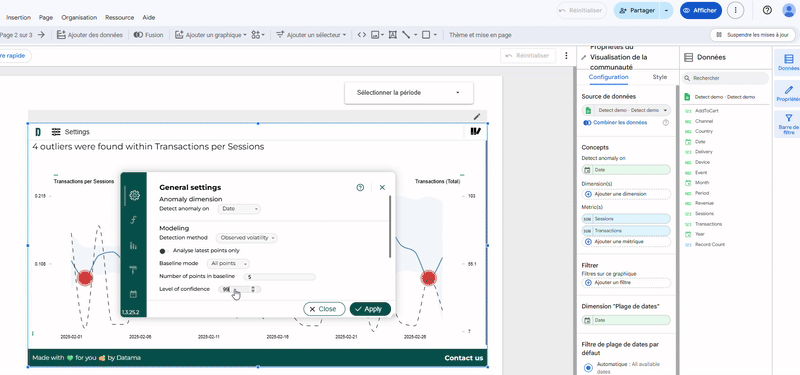The width and height of the screenshot is (800, 375).
Task: Click the Level of confidence stepper arrows
Action: (x=253, y=289)
